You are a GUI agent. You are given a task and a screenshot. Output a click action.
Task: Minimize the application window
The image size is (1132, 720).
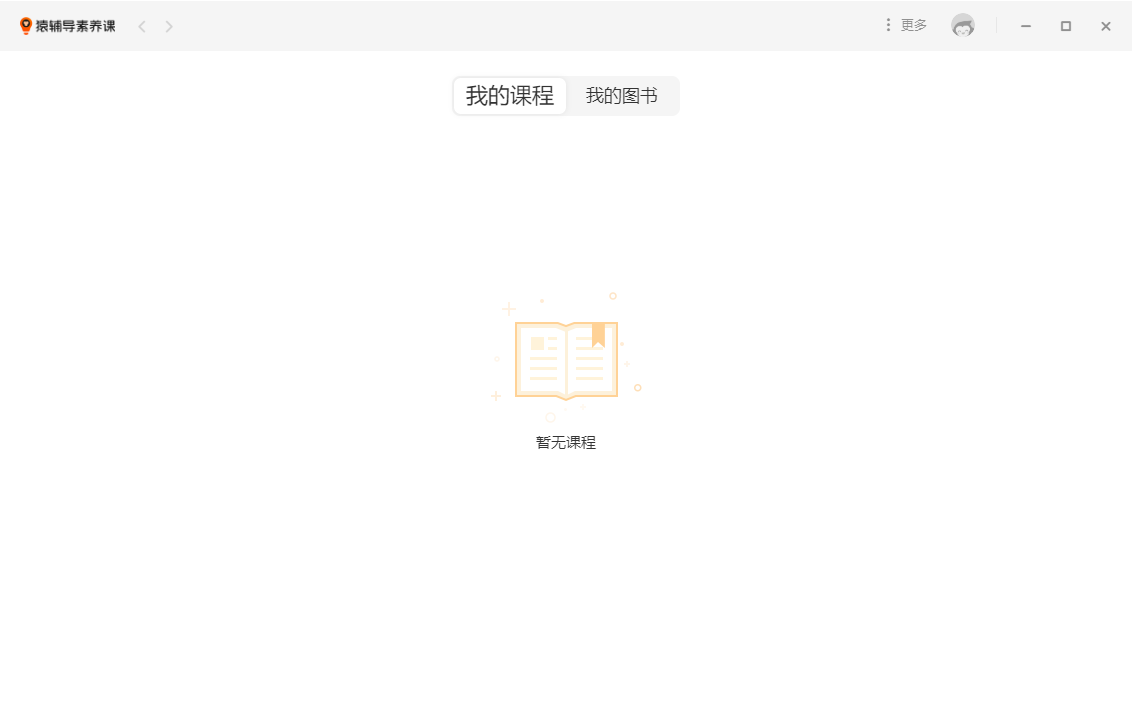click(1025, 25)
